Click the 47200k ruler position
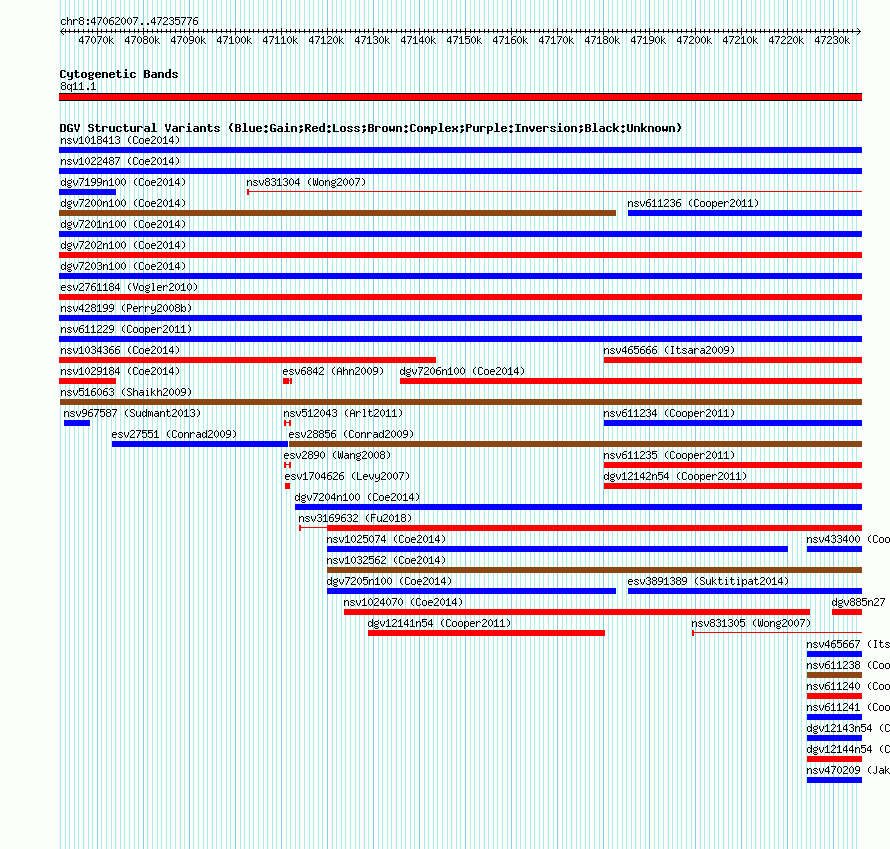Image resolution: width=890 pixels, height=849 pixels. 694,40
